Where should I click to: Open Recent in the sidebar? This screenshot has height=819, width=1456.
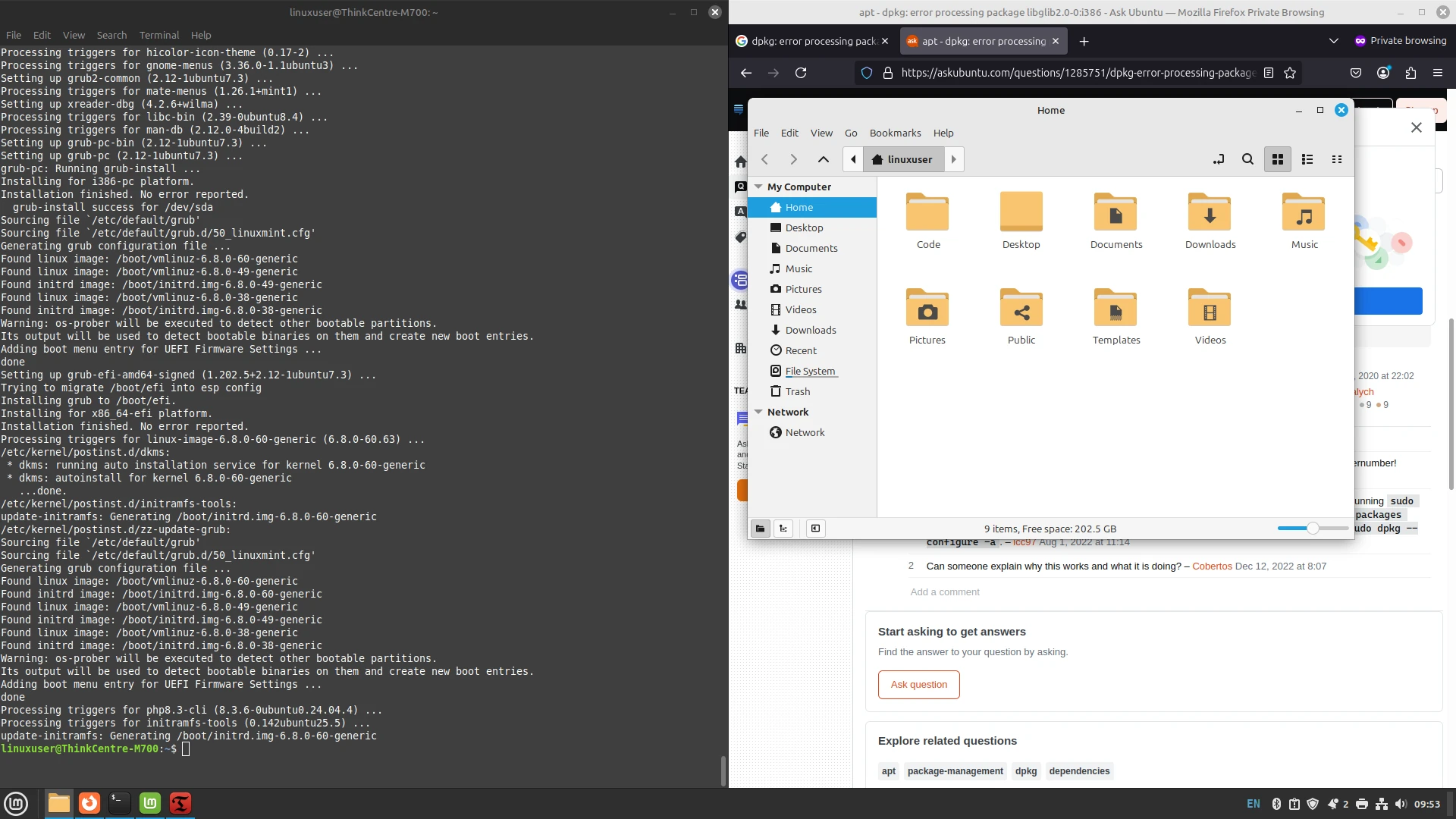point(812,350)
